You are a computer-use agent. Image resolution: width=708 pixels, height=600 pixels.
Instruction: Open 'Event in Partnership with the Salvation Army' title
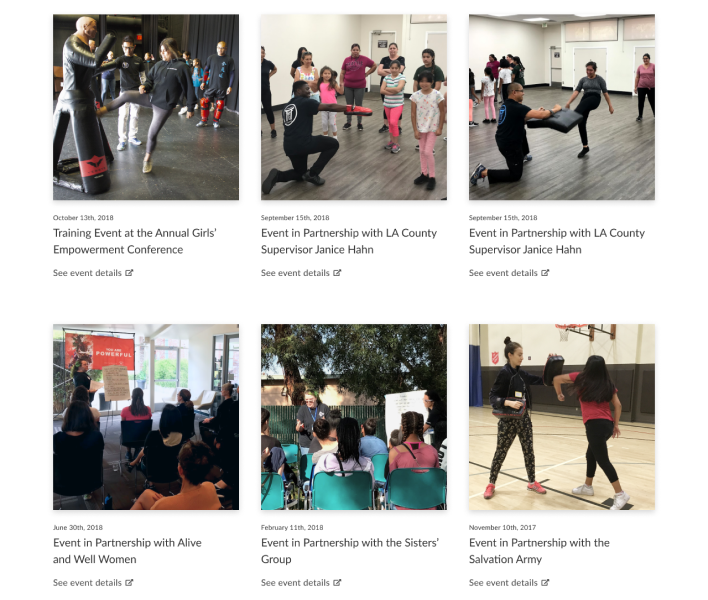pos(539,551)
